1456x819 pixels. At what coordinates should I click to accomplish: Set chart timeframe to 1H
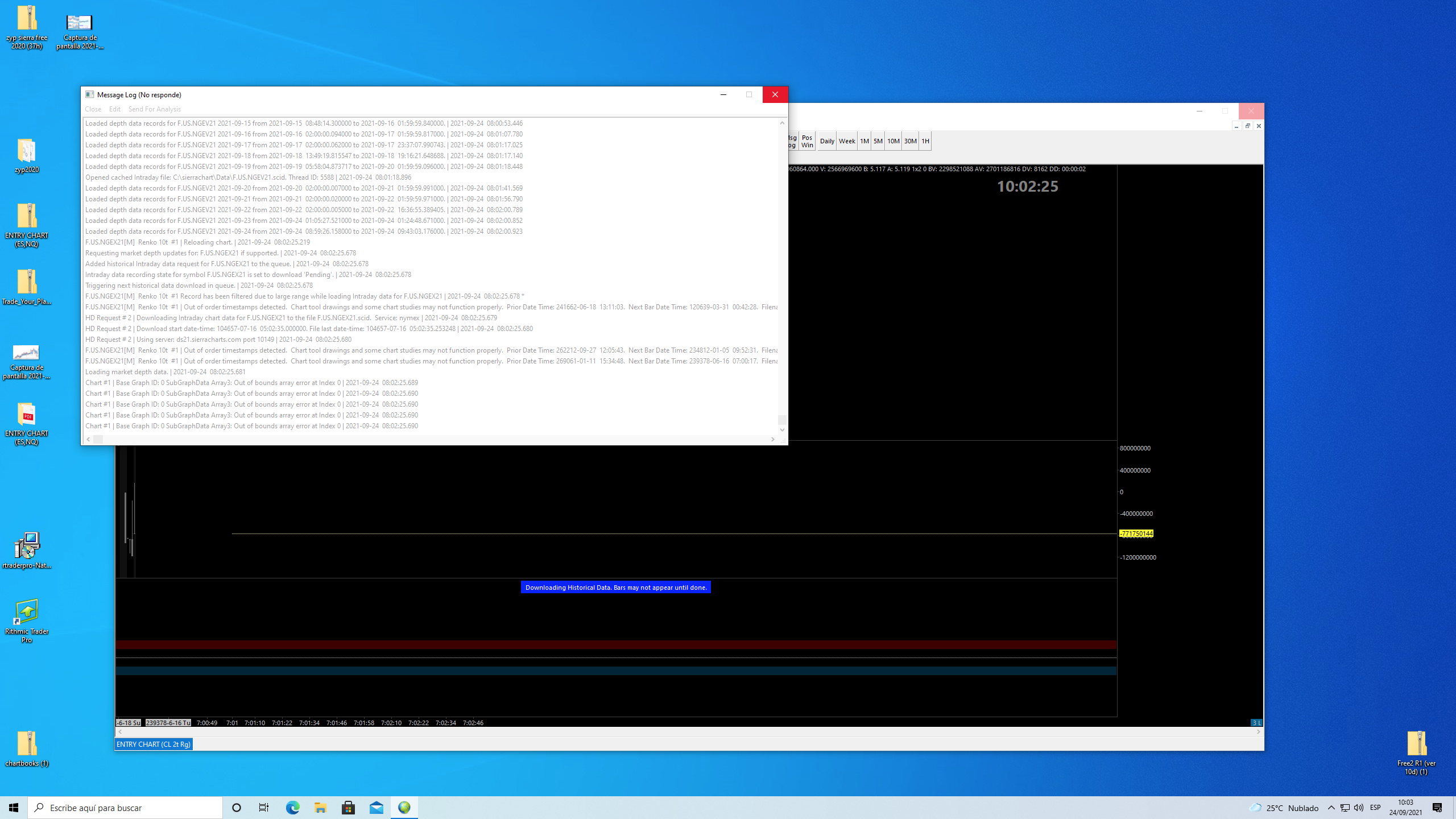pyautogui.click(x=925, y=141)
